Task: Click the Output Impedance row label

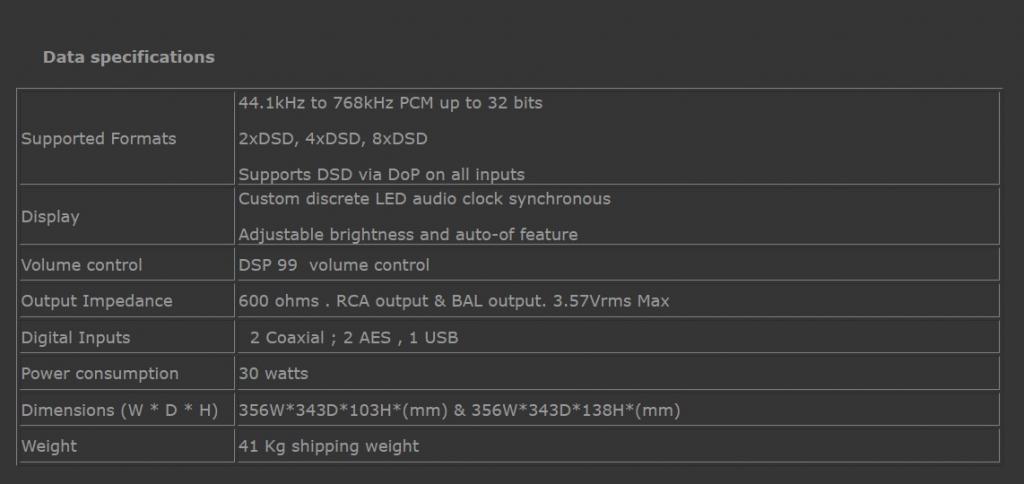Action: (x=97, y=301)
